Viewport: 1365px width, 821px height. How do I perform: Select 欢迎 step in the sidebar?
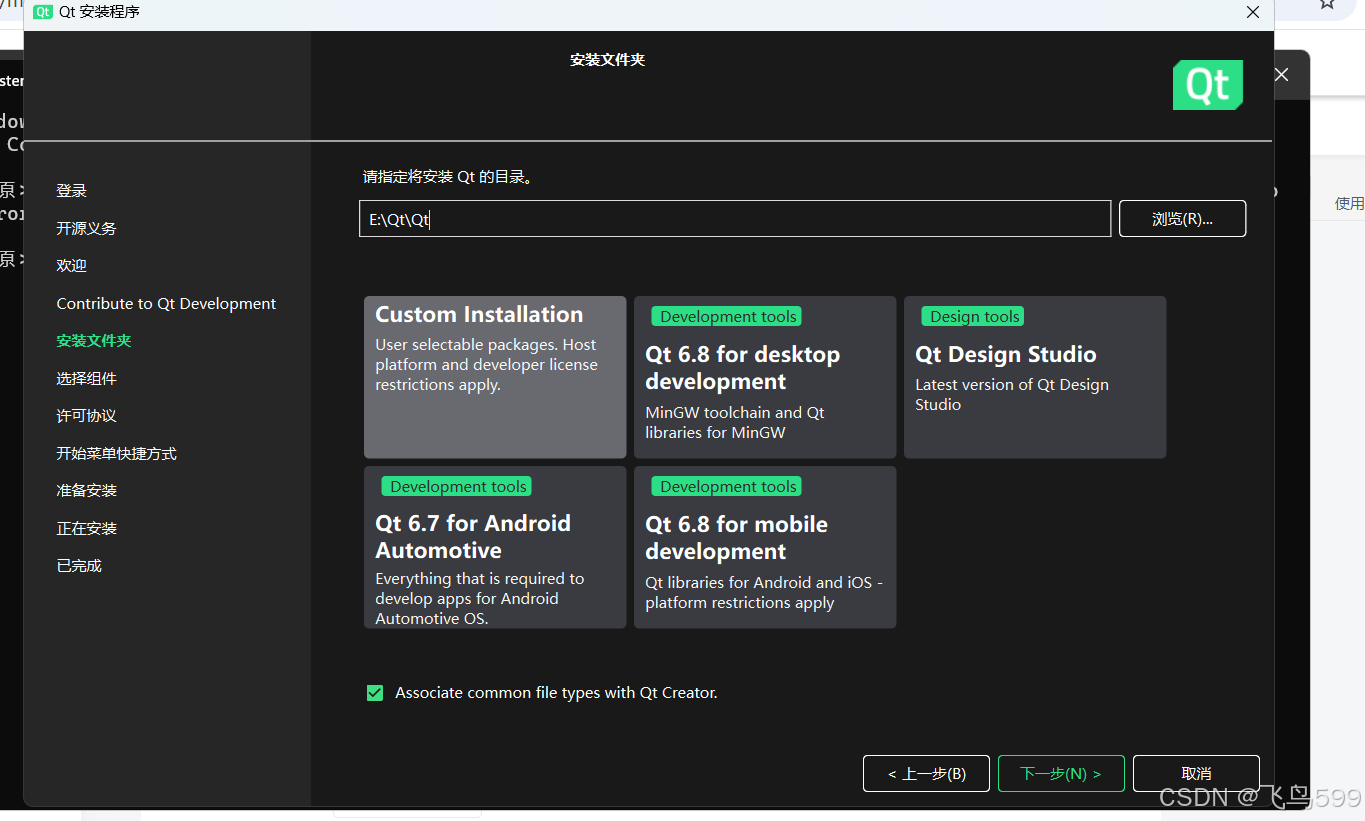pyautogui.click(x=71, y=266)
